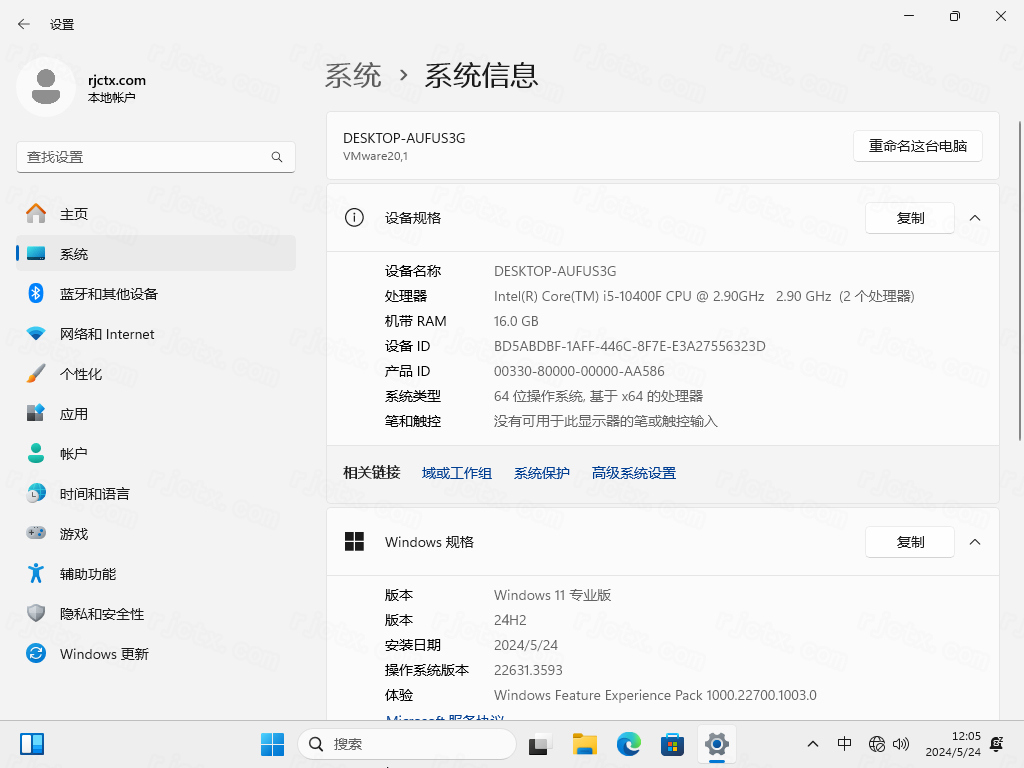
Task: Open the network globe tray icon
Action: [x=876, y=744]
